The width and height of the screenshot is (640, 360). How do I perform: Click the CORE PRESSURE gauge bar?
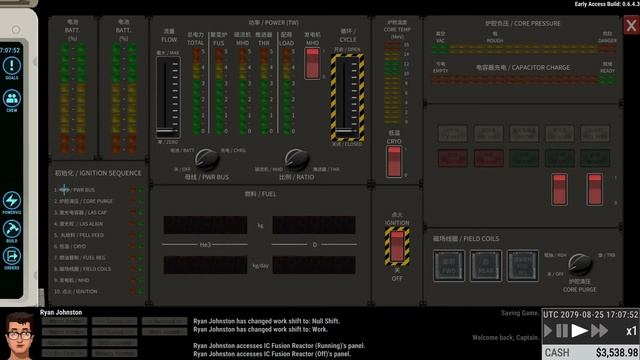pyautogui.click(x=524, y=49)
